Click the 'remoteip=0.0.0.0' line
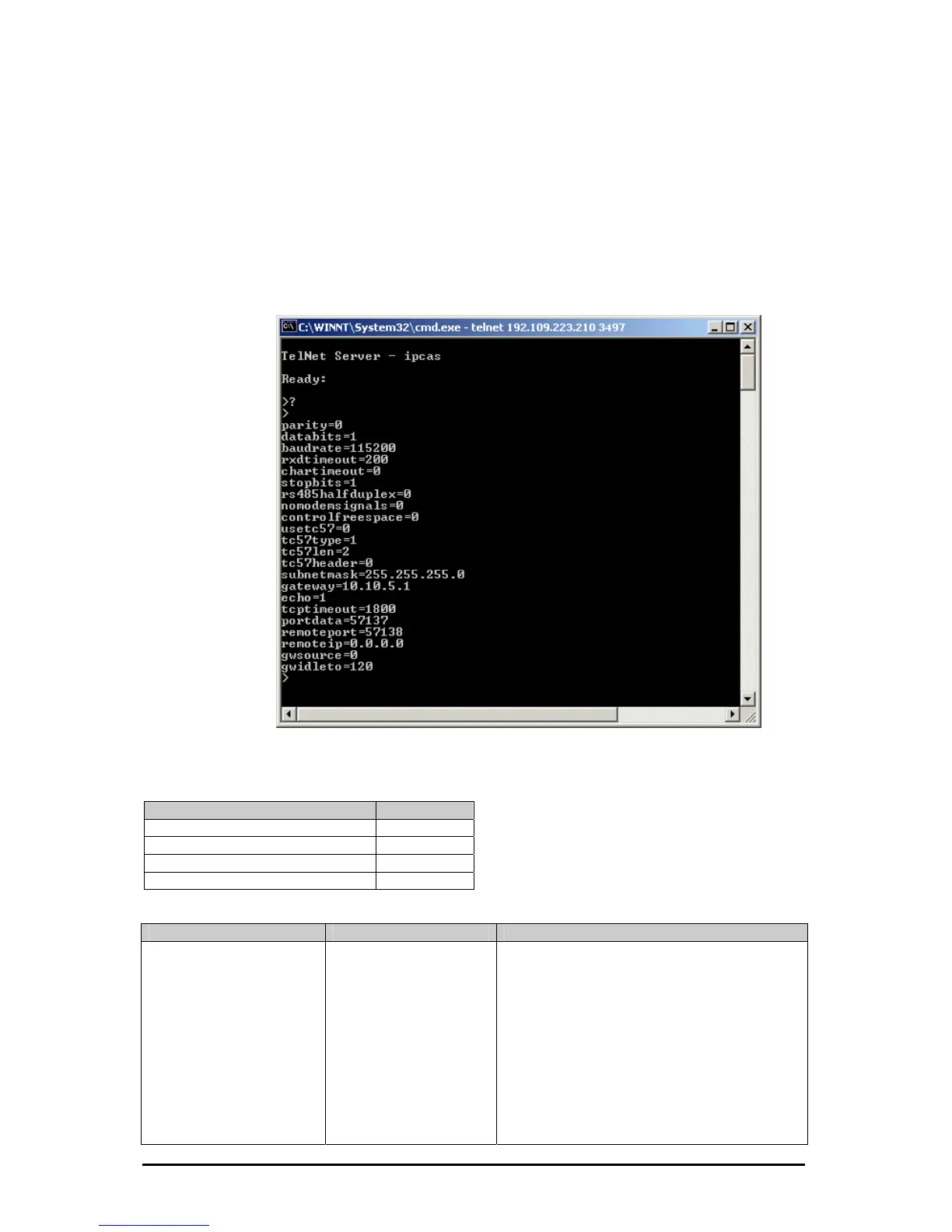952x1232 pixels. click(x=342, y=644)
